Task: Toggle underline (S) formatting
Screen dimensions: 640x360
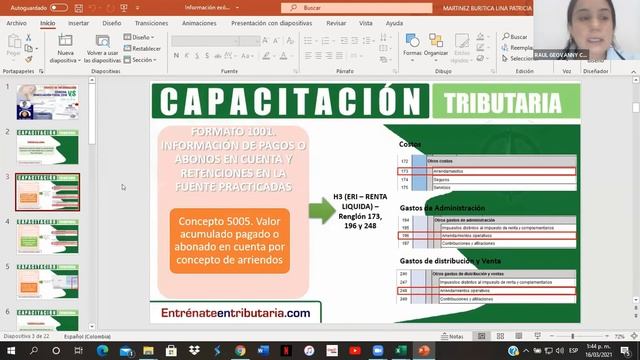Action: pos(197,56)
